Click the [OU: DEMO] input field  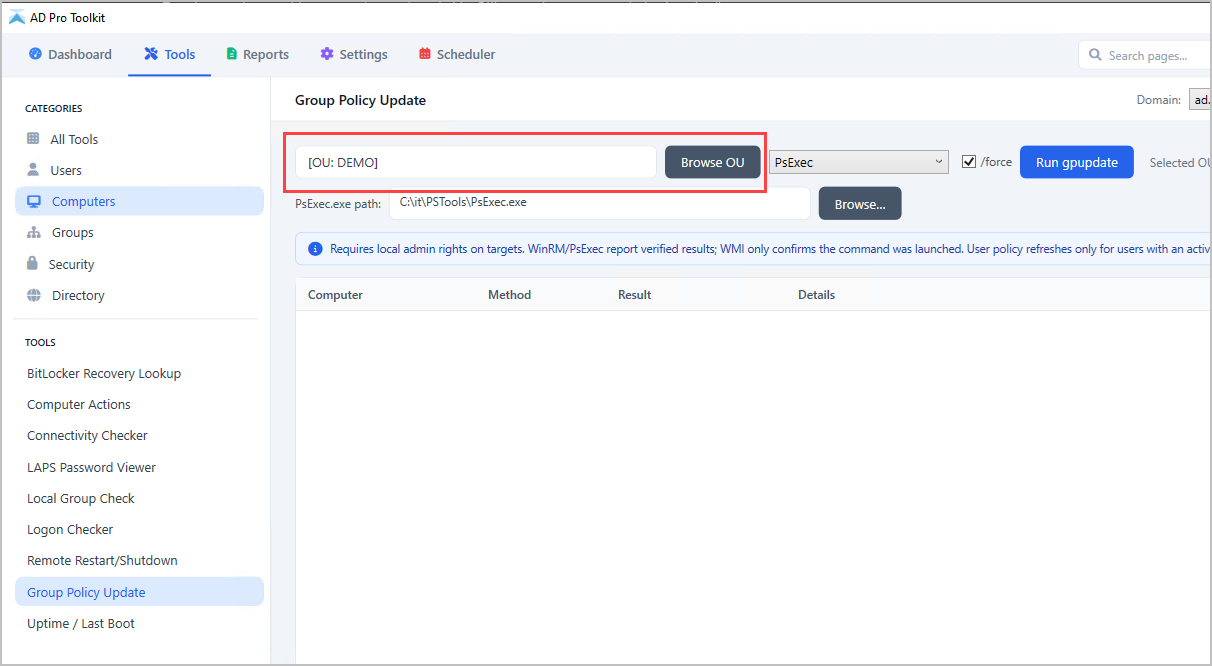(475, 162)
